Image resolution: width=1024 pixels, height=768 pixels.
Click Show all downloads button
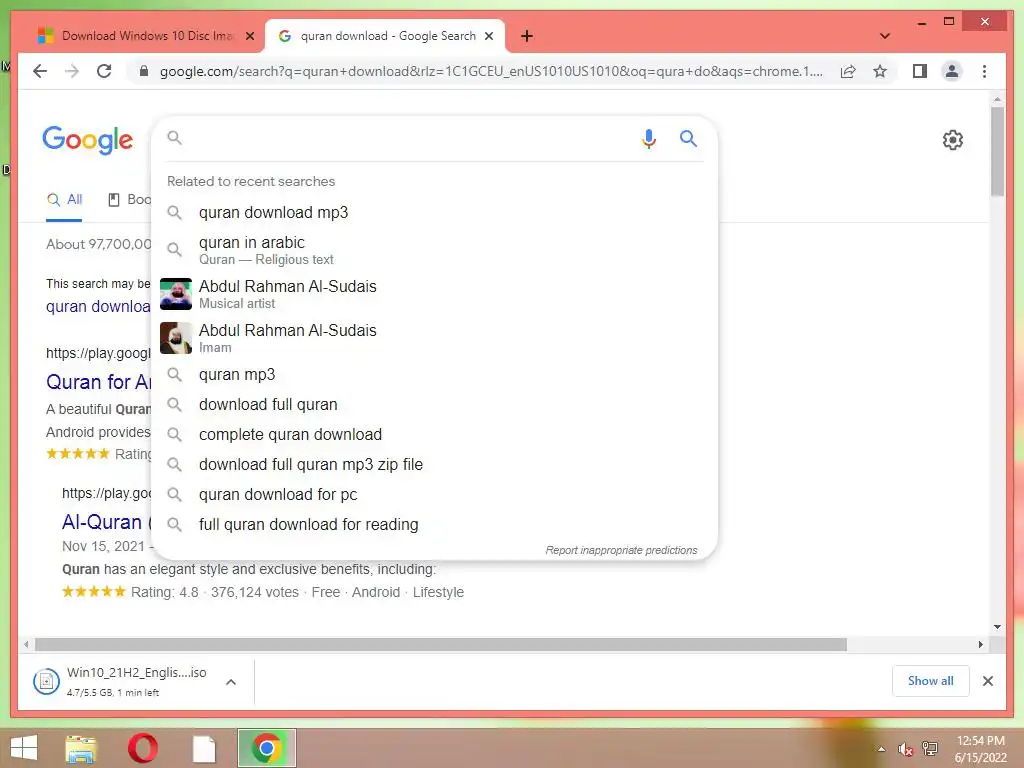(930, 681)
